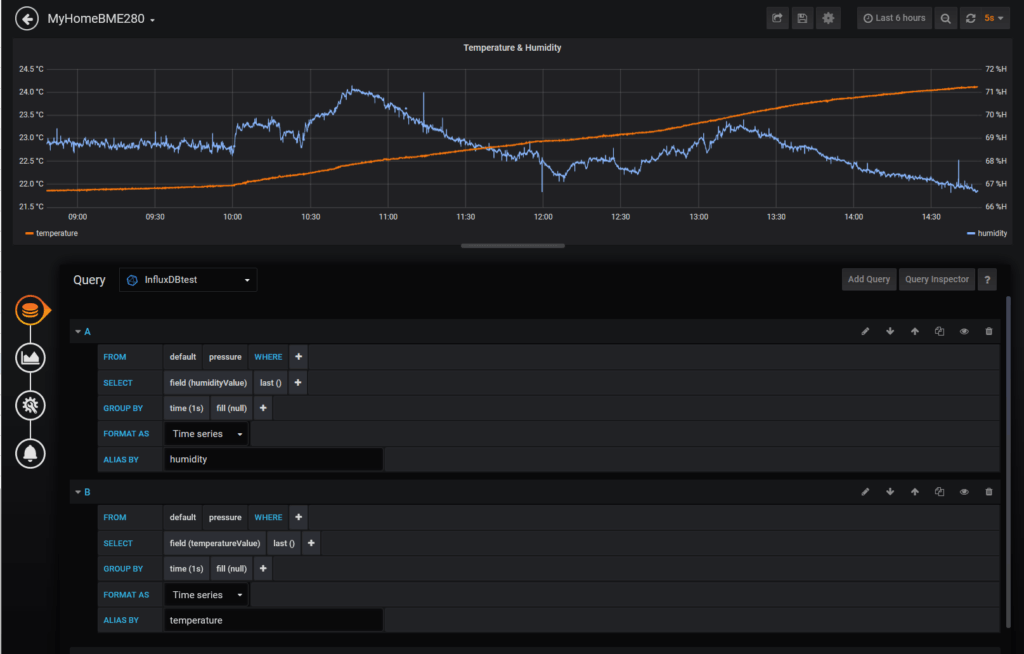Delete query A with trash icon
Screen dimensions: 1024x654
(989, 331)
